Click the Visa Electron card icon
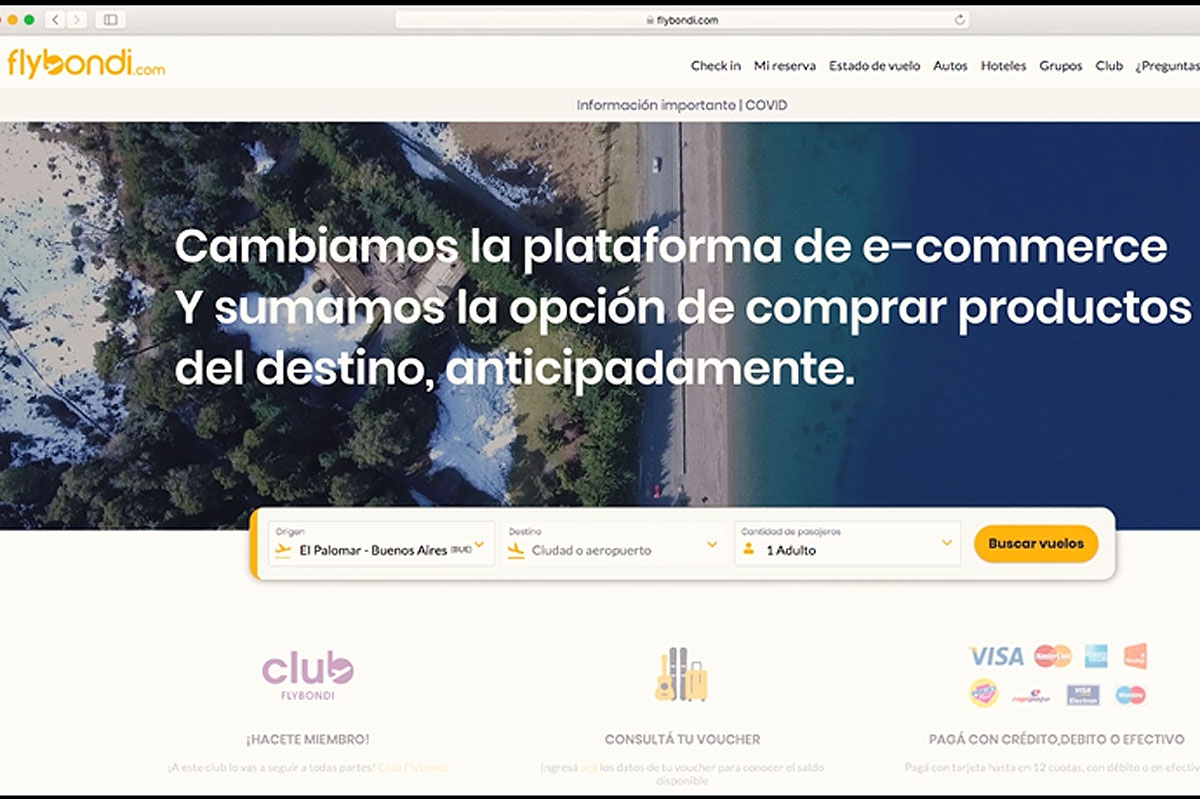The height and width of the screenshot is (799, 1200). point(1082,694)
